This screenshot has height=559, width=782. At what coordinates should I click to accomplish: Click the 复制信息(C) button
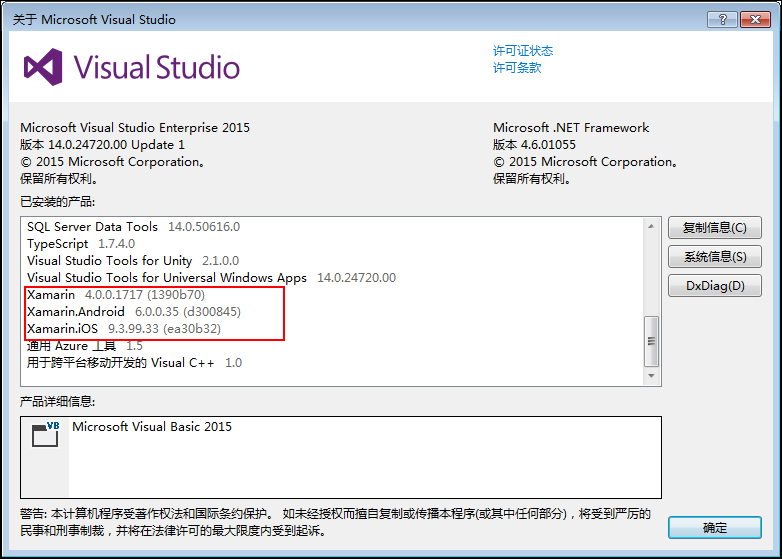point(715,228)
